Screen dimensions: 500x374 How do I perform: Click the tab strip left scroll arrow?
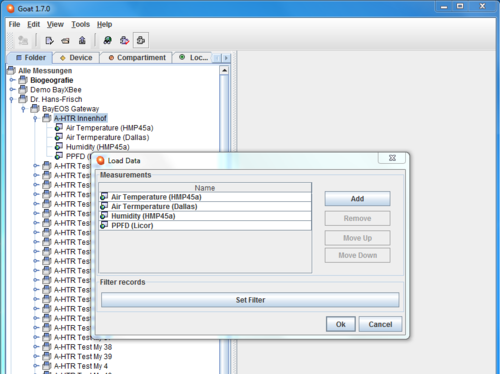pos(217,58)
